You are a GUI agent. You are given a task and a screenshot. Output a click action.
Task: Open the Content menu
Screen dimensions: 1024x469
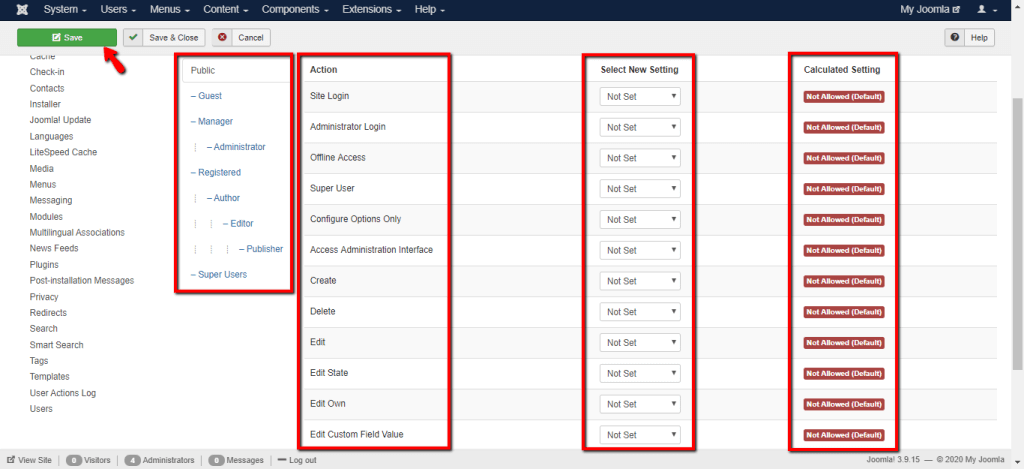tap(225, 10)
